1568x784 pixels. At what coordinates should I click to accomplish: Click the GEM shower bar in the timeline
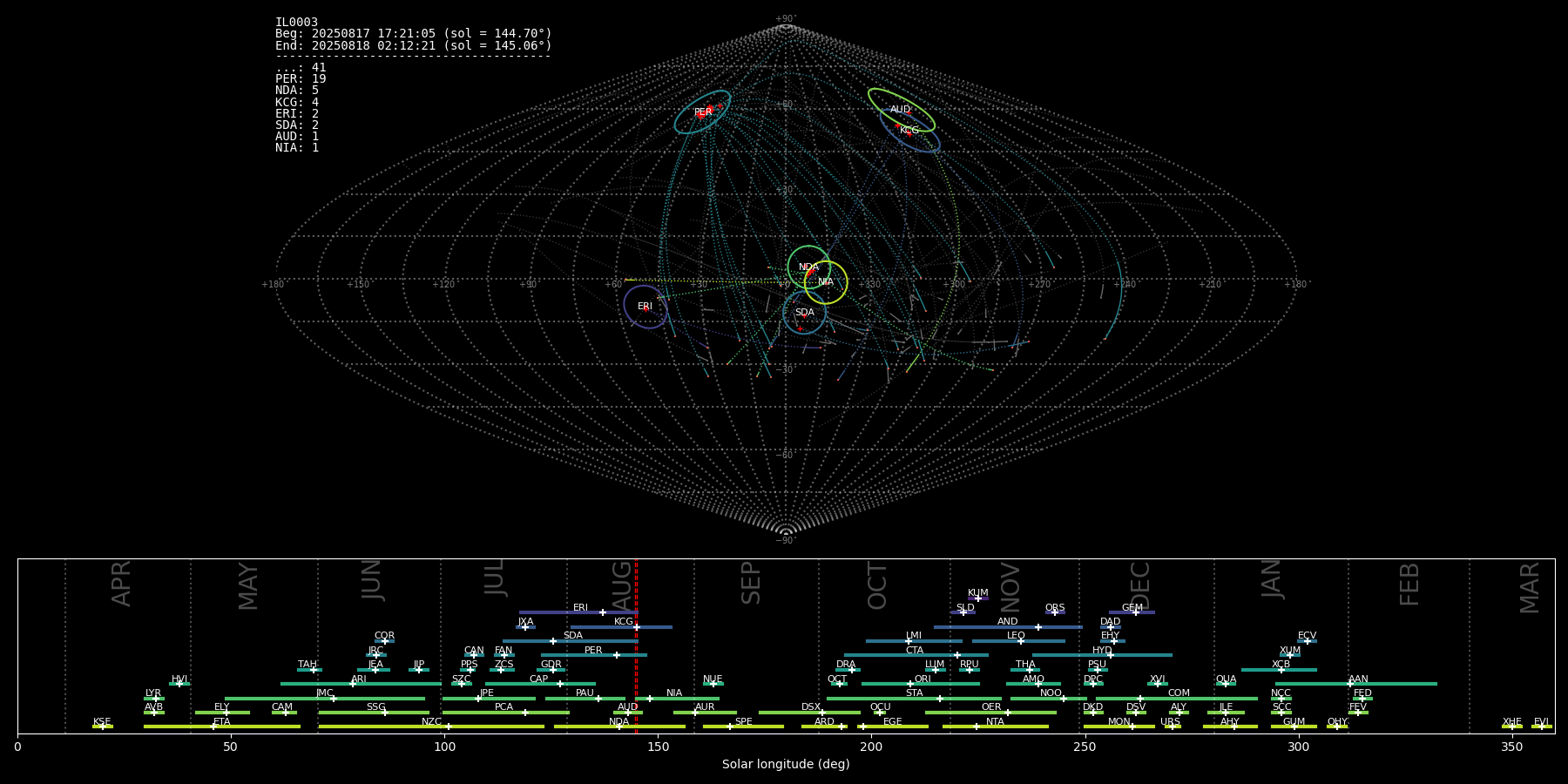(1132, 612)
